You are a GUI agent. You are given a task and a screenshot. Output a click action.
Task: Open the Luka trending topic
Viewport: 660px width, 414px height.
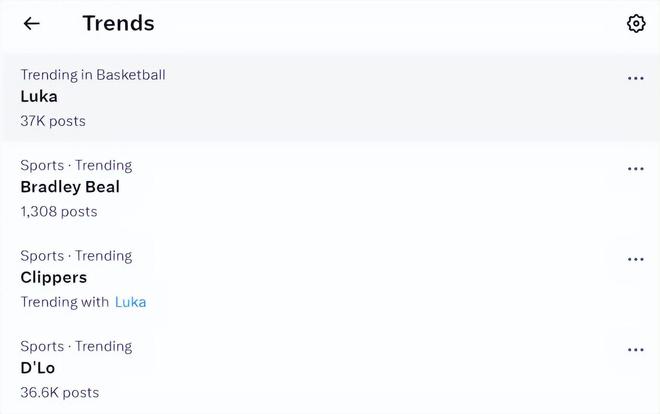(39, 97)
